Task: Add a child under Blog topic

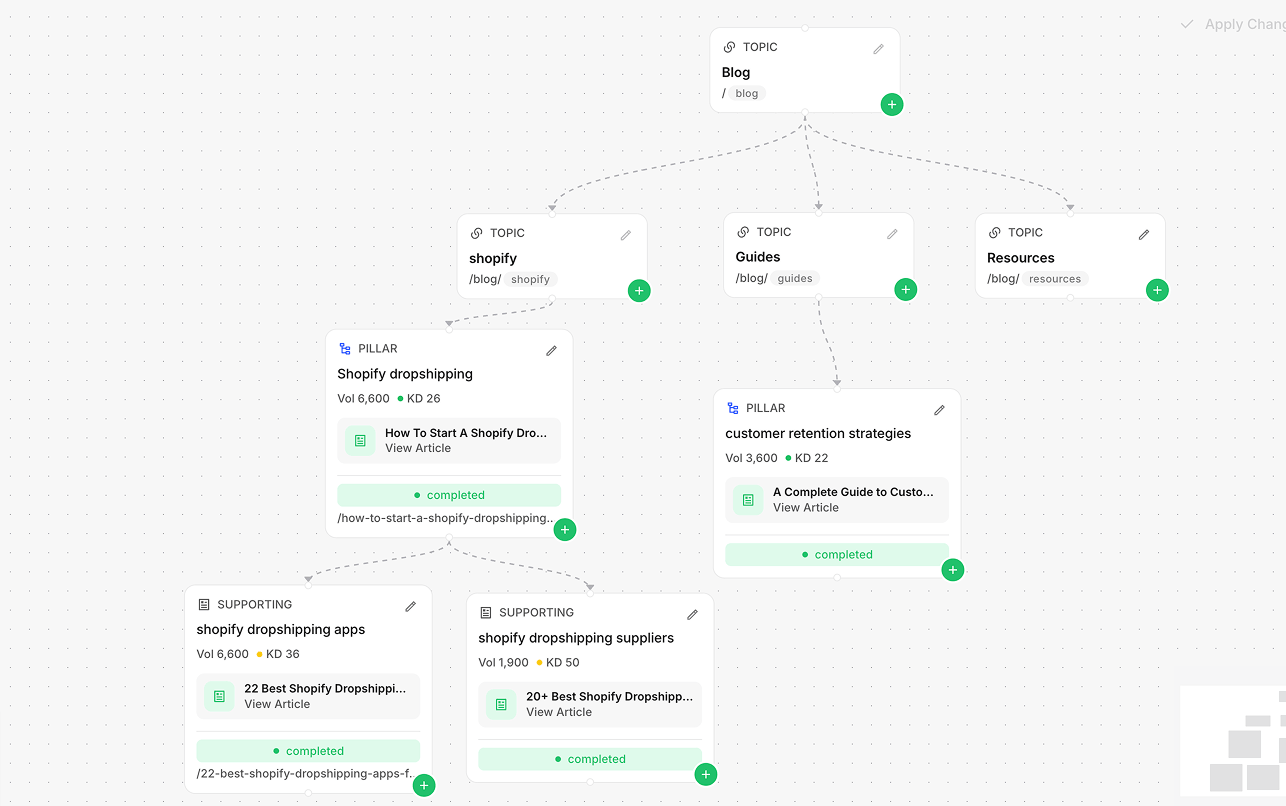Action: [x=892, y=104]
